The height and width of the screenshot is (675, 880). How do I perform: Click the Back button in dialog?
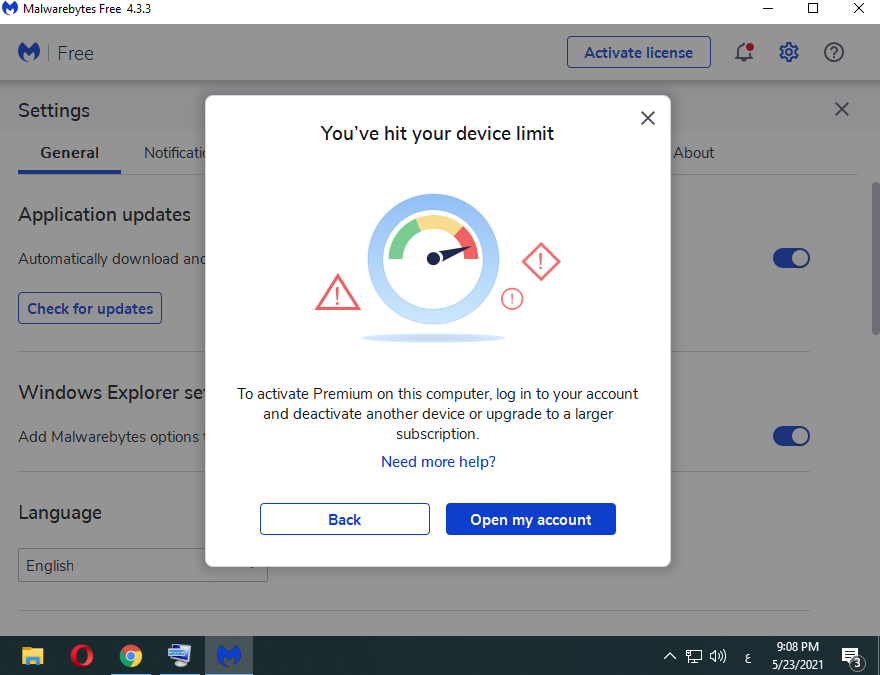click(345, 519)
